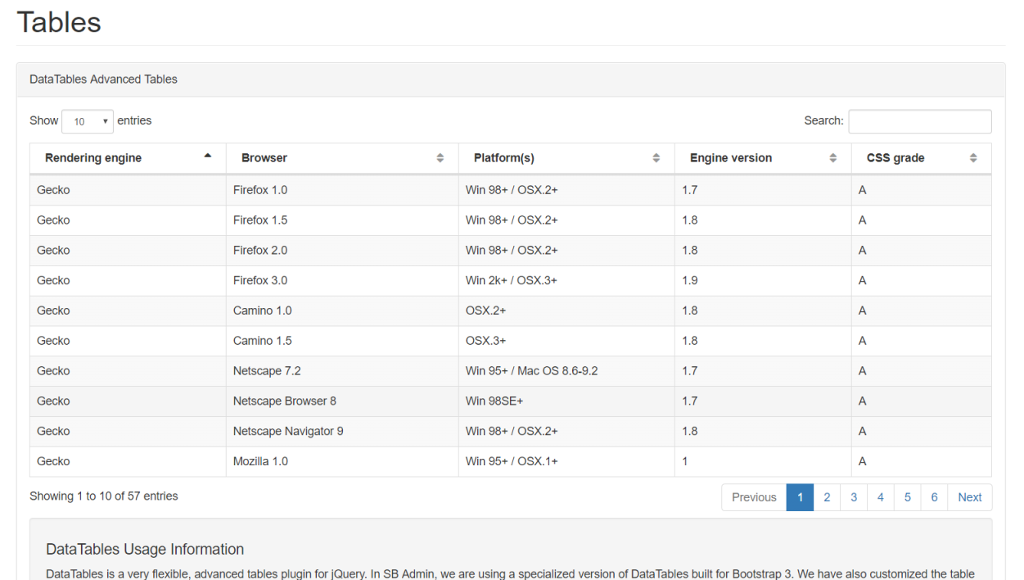The image size is (1024, 580).
Task: Click inside the Search input field
Action: [x=919, y=120]
